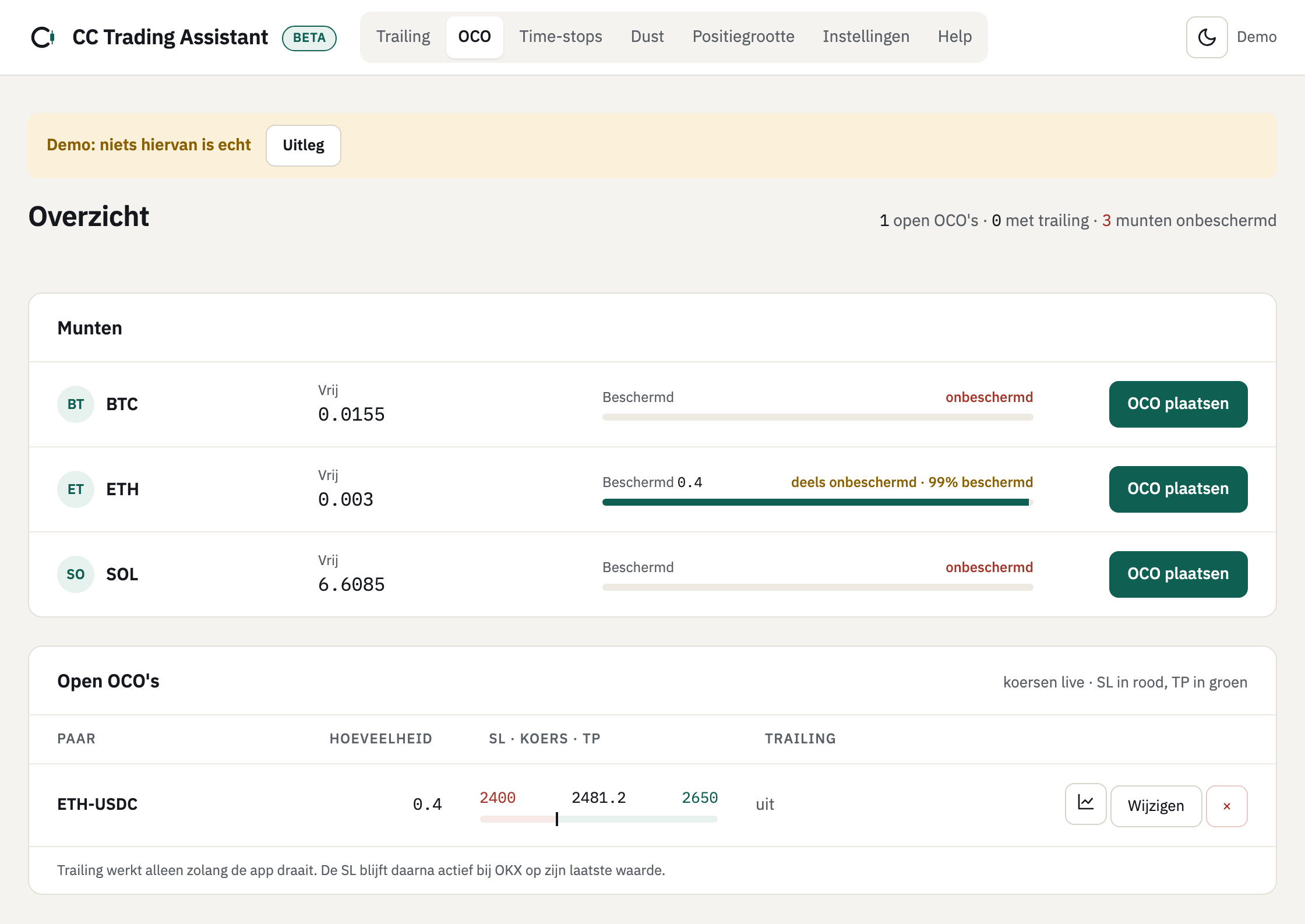This screenshot has width=1305, height=924.
Task: Click the SOL free amount 6.6085
Action: [351, 585]
